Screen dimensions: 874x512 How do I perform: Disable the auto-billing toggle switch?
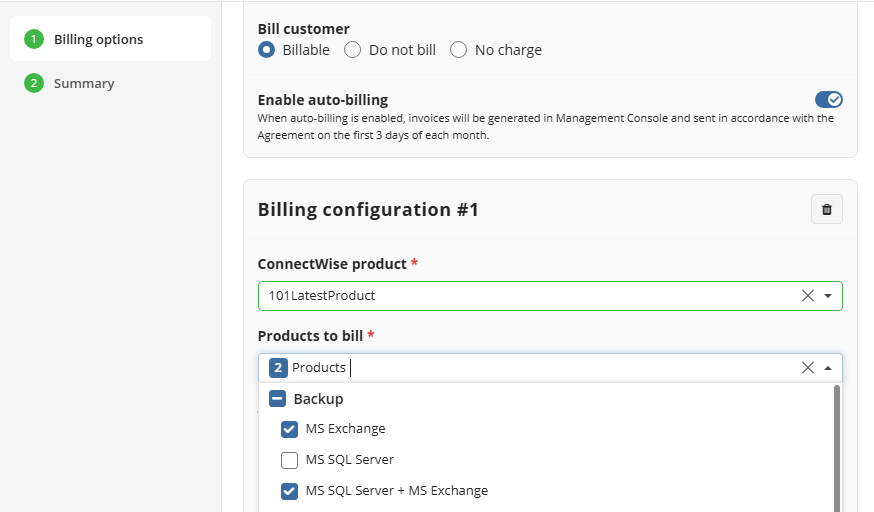tap(829, 100)
